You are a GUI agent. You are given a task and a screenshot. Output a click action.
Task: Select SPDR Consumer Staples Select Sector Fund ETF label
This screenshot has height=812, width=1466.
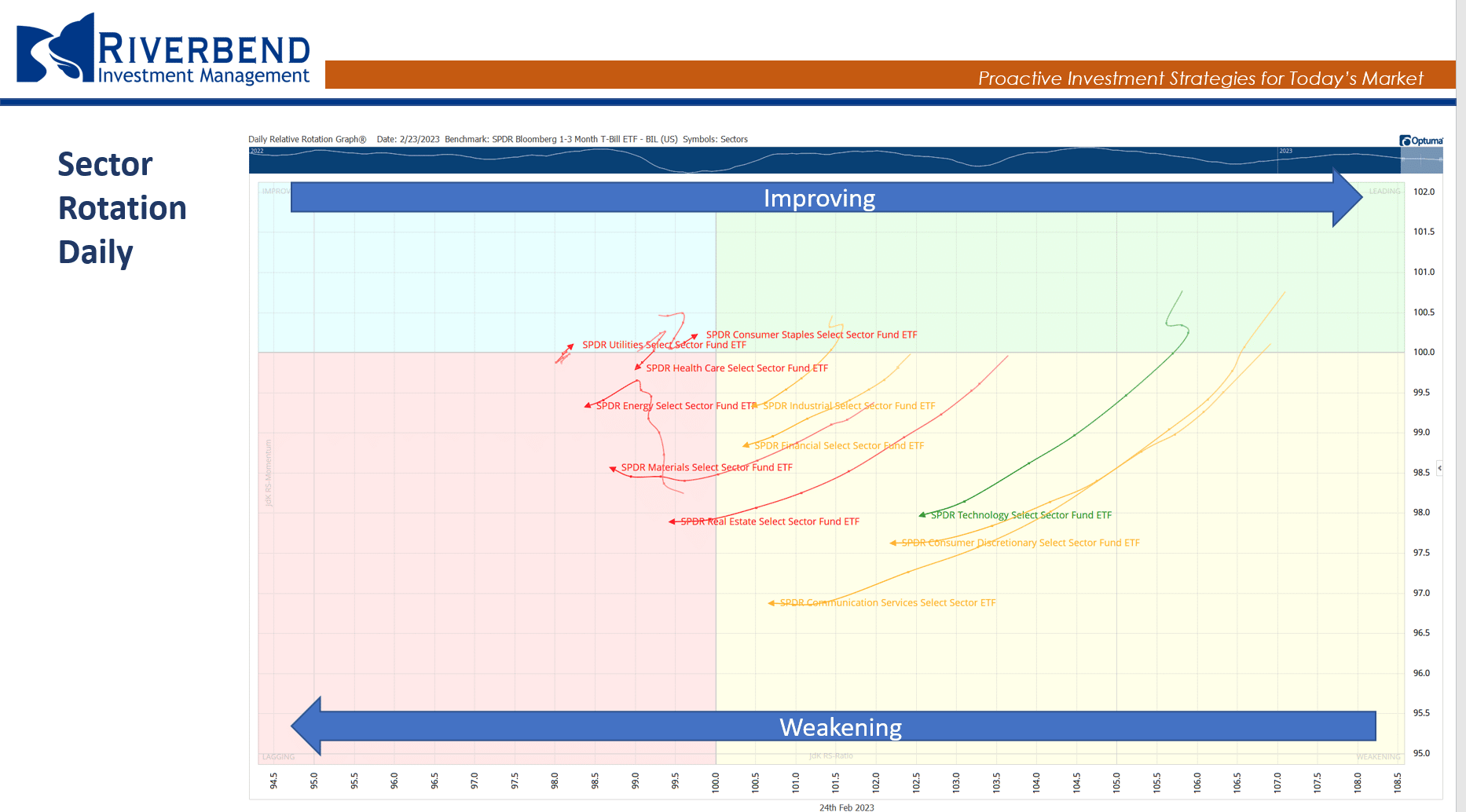pyautogui.click(x=812, y=335)
